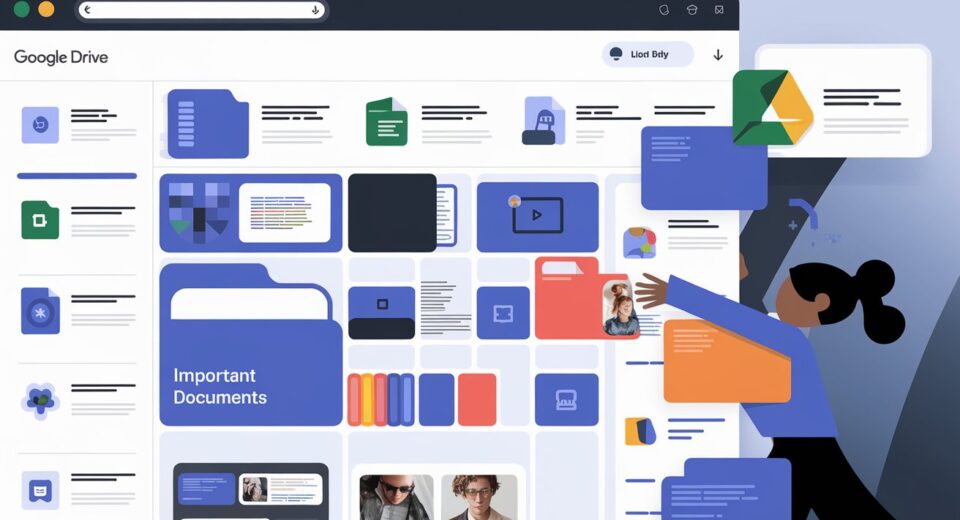Viewport: 960px width, 520px height.
Task: Open the Liod Brly account pill
Action: coord(648,54)
